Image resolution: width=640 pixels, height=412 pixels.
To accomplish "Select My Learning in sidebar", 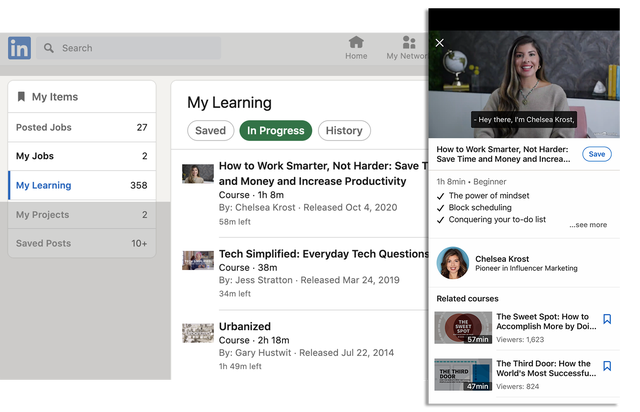I will click(82, 185).
